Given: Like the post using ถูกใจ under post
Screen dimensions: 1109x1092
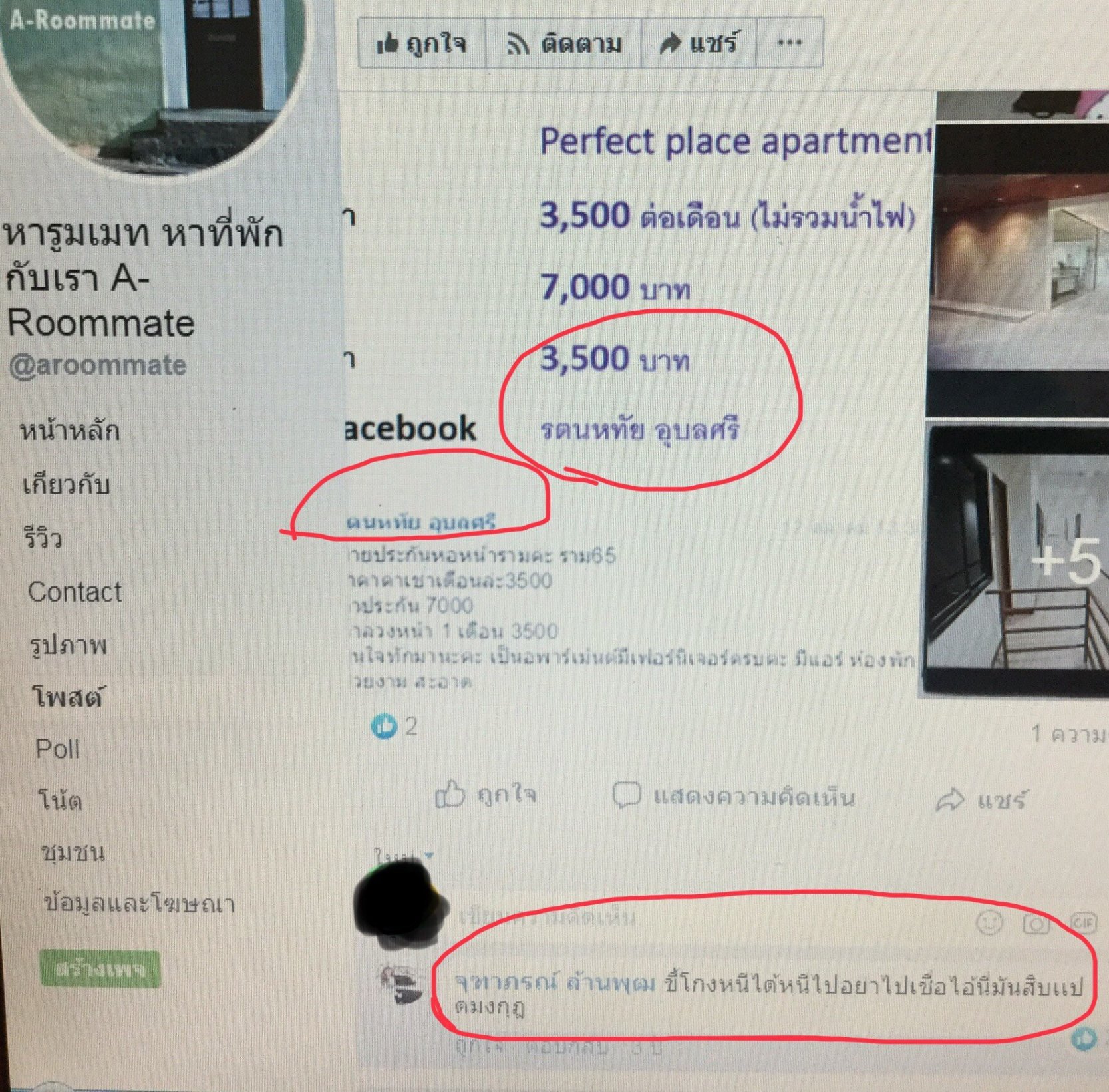Looking at the screenshot, I should coord(485,795).
